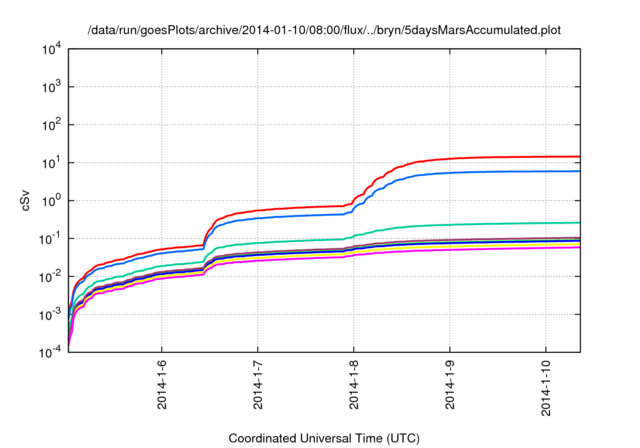Viewport: 640px width, 448px height.
Task: Select the 2014-1-7 date tick label
Action: (258, 384)
